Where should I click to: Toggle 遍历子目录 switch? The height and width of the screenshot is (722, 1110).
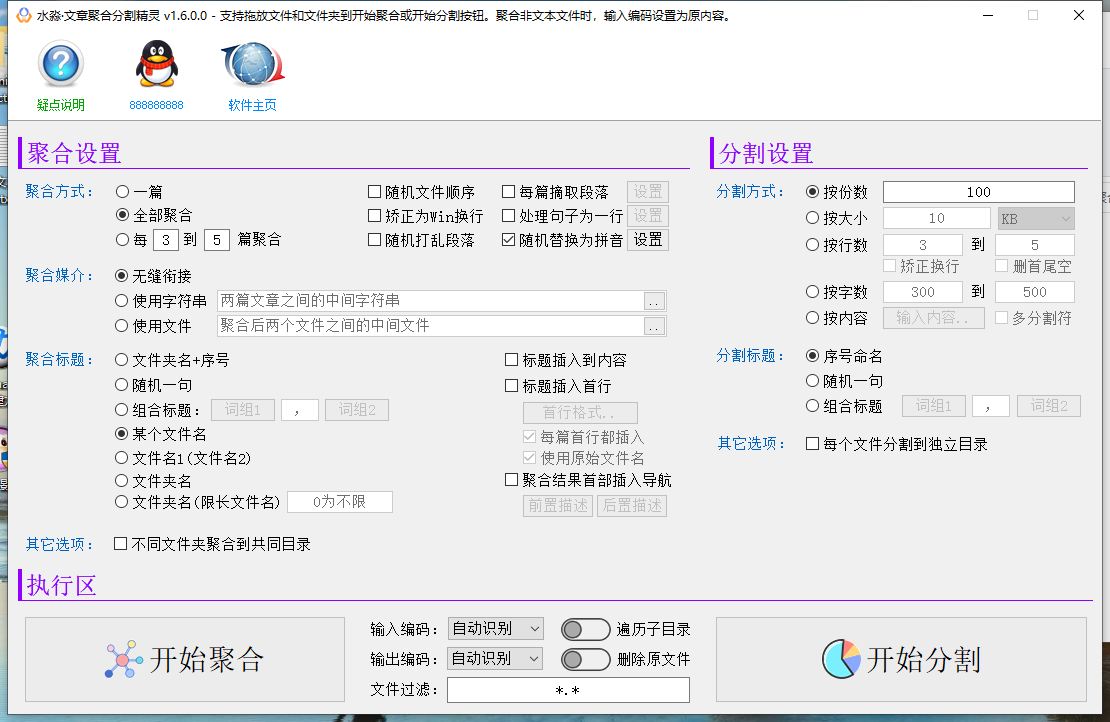pyautogui.click(x=585, y=629)
